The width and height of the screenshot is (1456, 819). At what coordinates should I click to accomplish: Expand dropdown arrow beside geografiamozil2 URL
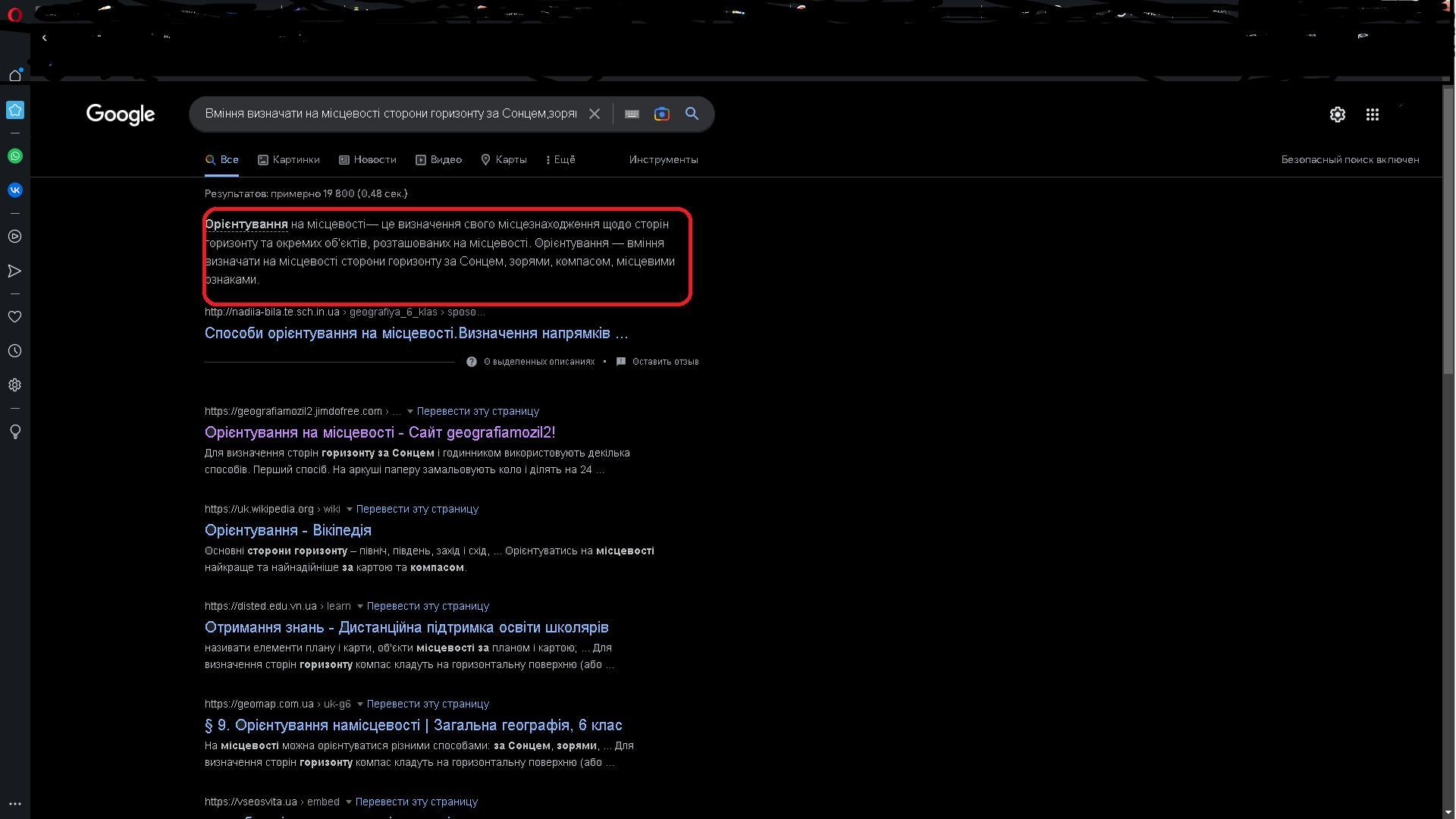(x=410, y=412)
